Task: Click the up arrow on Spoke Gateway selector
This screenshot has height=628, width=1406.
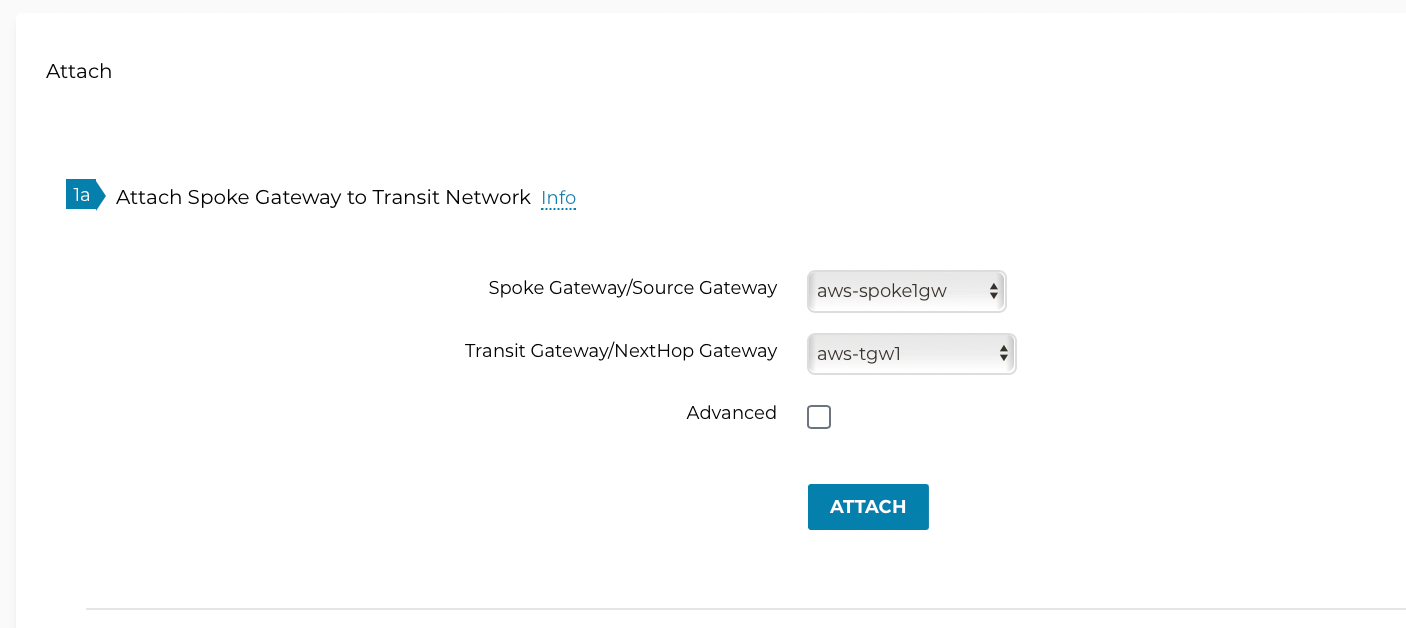Action: (993, 285)
